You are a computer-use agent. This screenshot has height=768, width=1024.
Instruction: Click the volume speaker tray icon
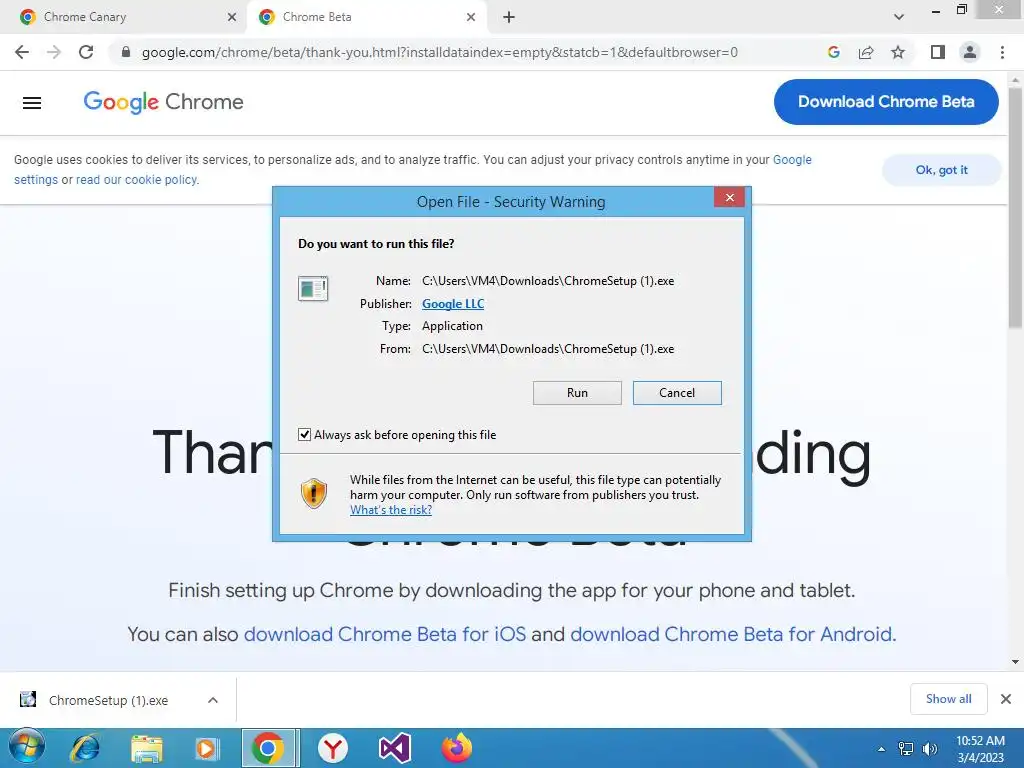[x=929, y=749]
